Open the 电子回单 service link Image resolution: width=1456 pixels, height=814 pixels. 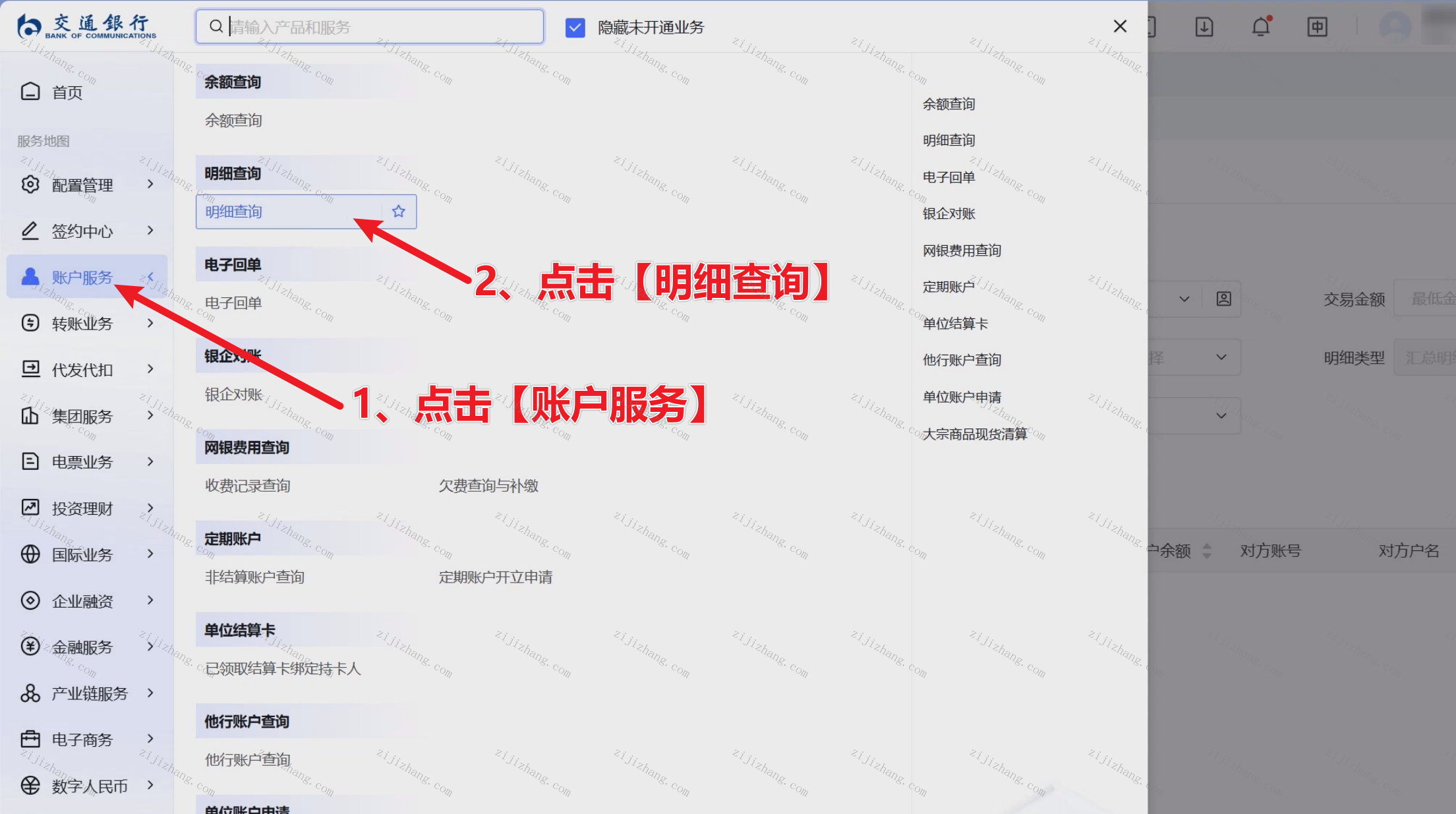tap(233, 303)
